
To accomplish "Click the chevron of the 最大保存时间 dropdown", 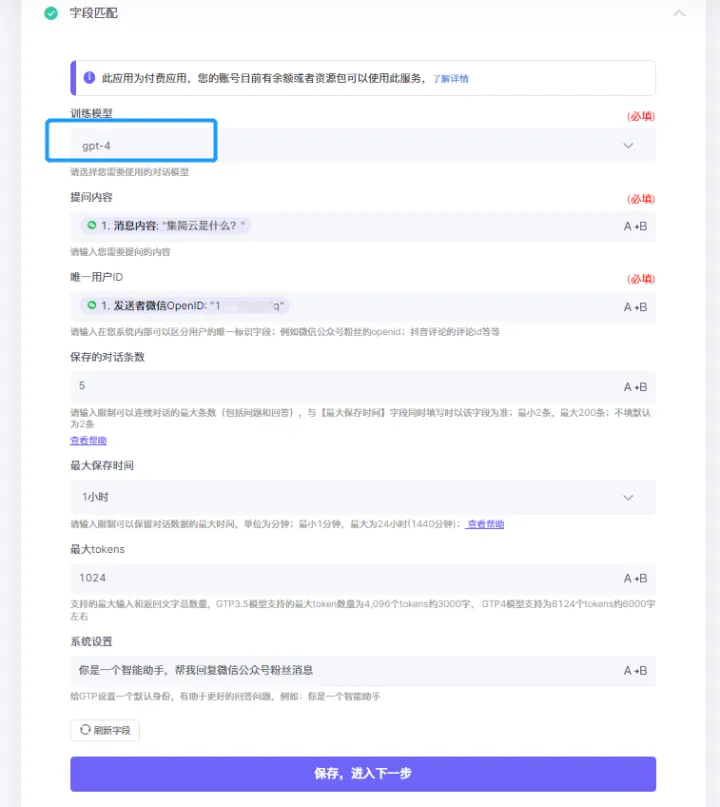I will 628,497.
